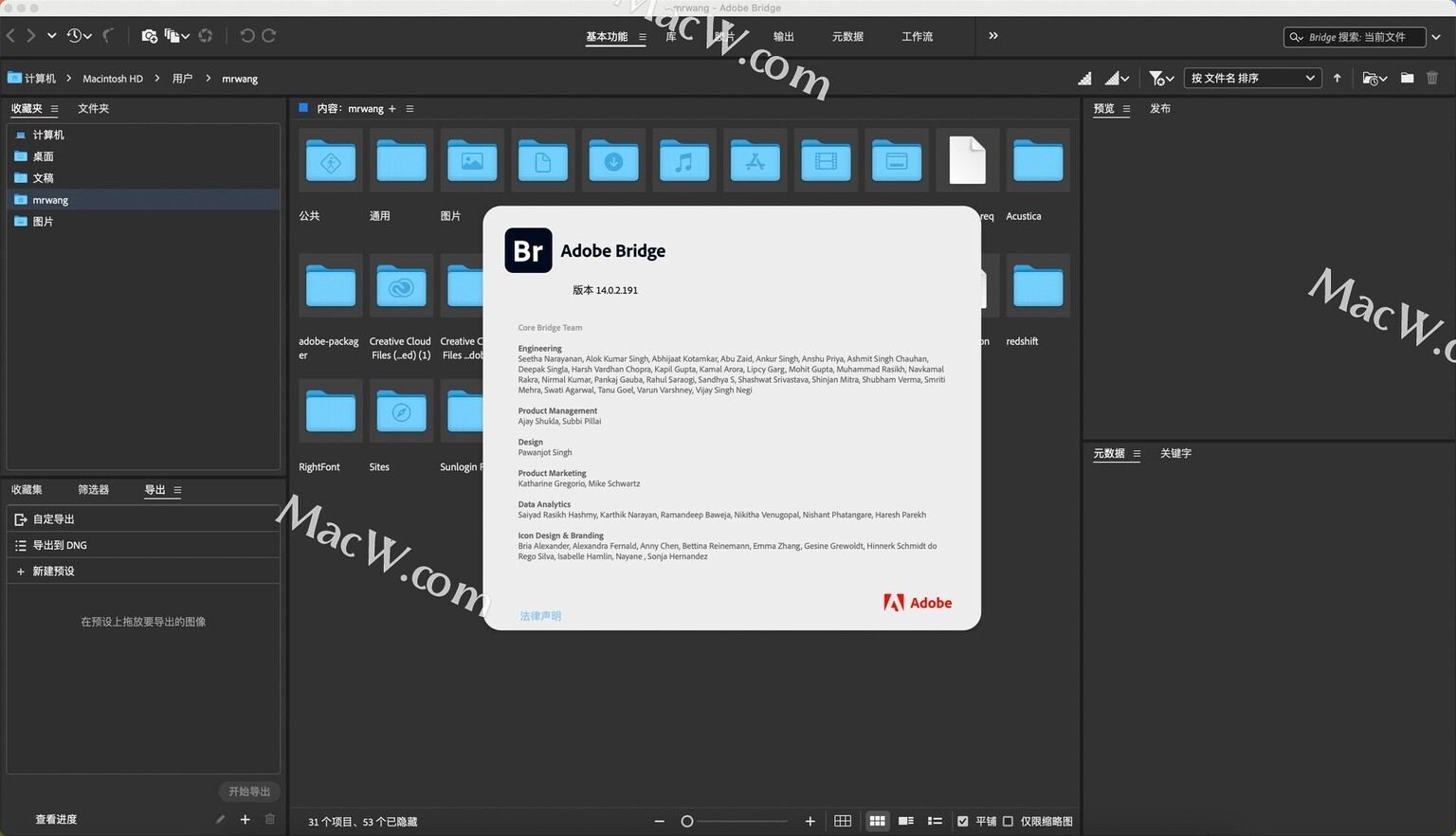Switch to 筛选器 tab
This screenshot has height=836, width=1456.
(93, 490)
